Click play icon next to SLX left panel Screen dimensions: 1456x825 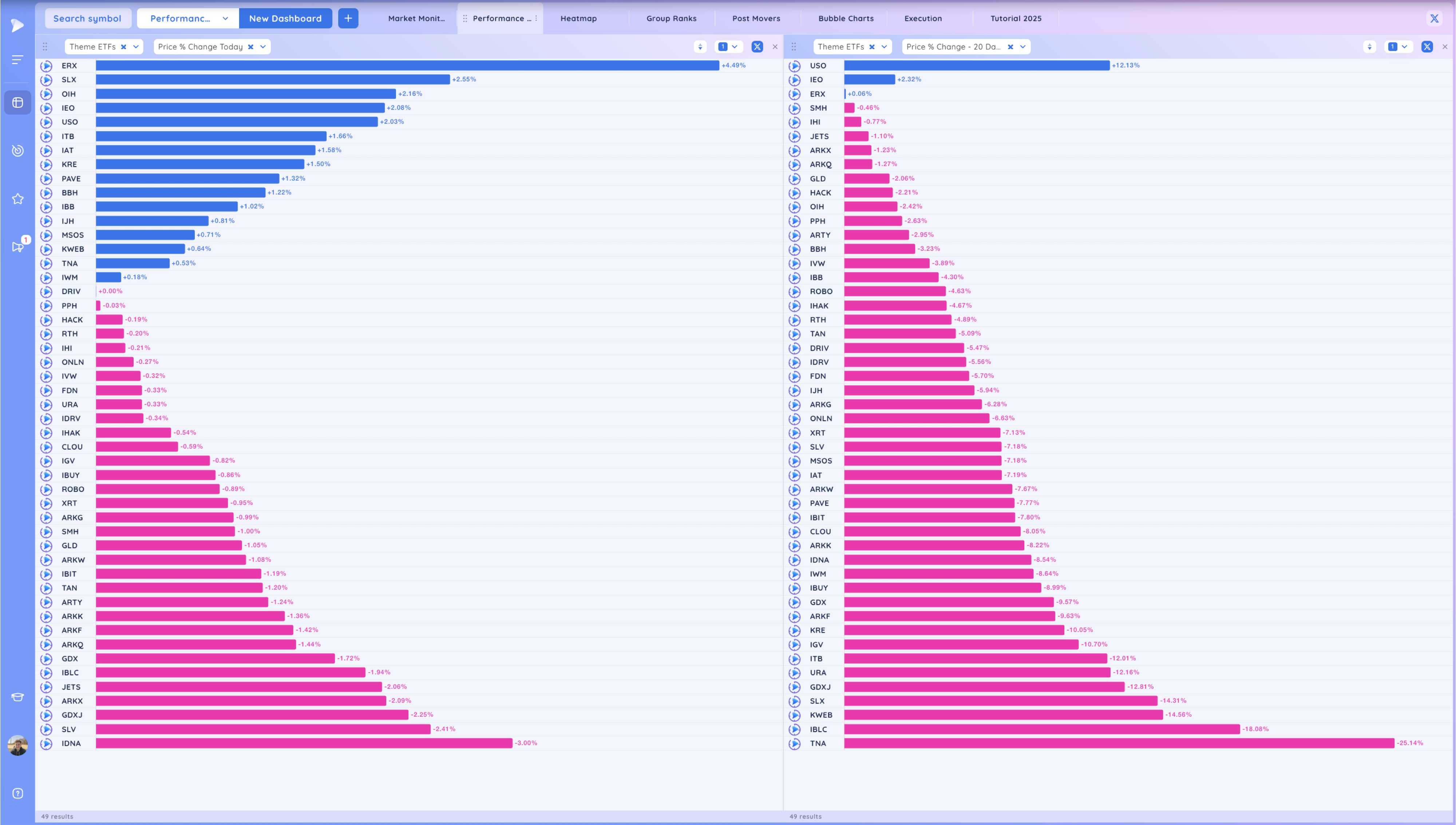(47, 80)
